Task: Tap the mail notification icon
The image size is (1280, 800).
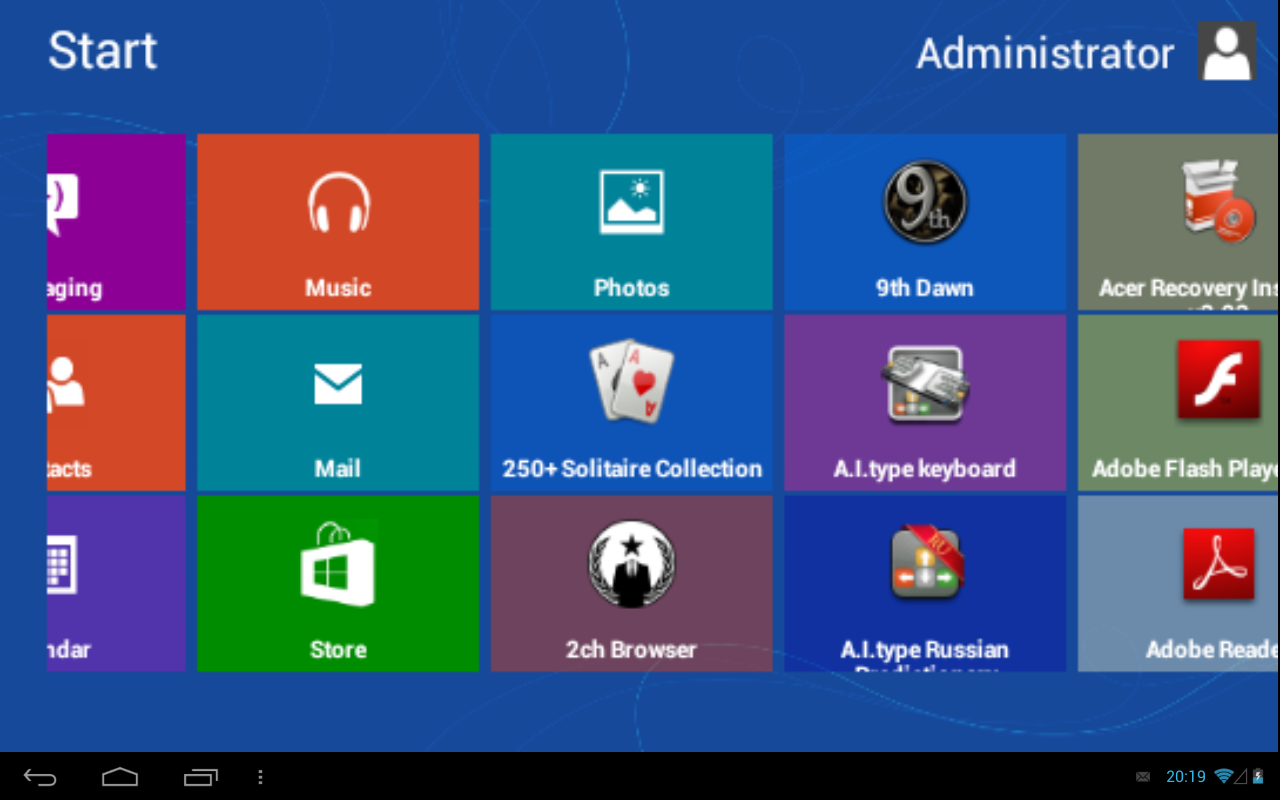Action: (1143, 777)
